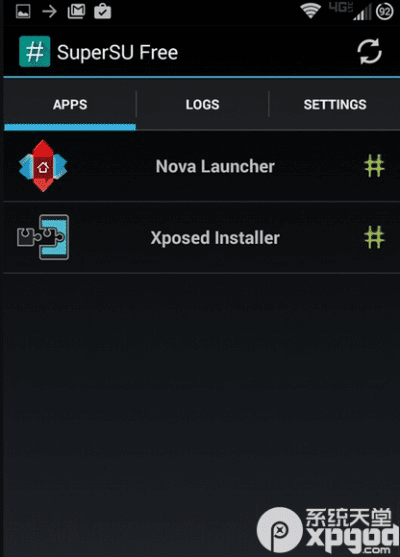The width and height of the screenshot is (400, 557).
Task: Tap the picture notification icon
Action: 23,11
